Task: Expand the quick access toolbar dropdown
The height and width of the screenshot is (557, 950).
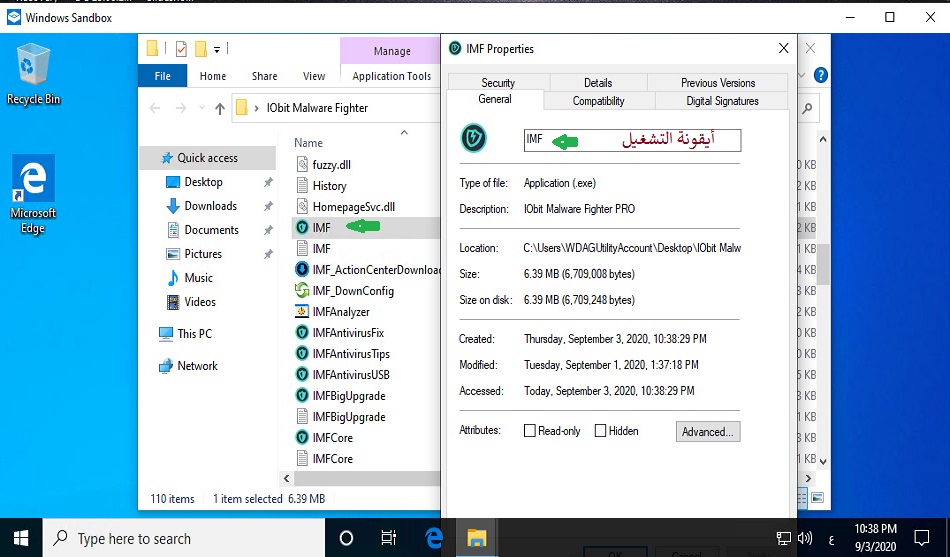Action: point(217,48)
